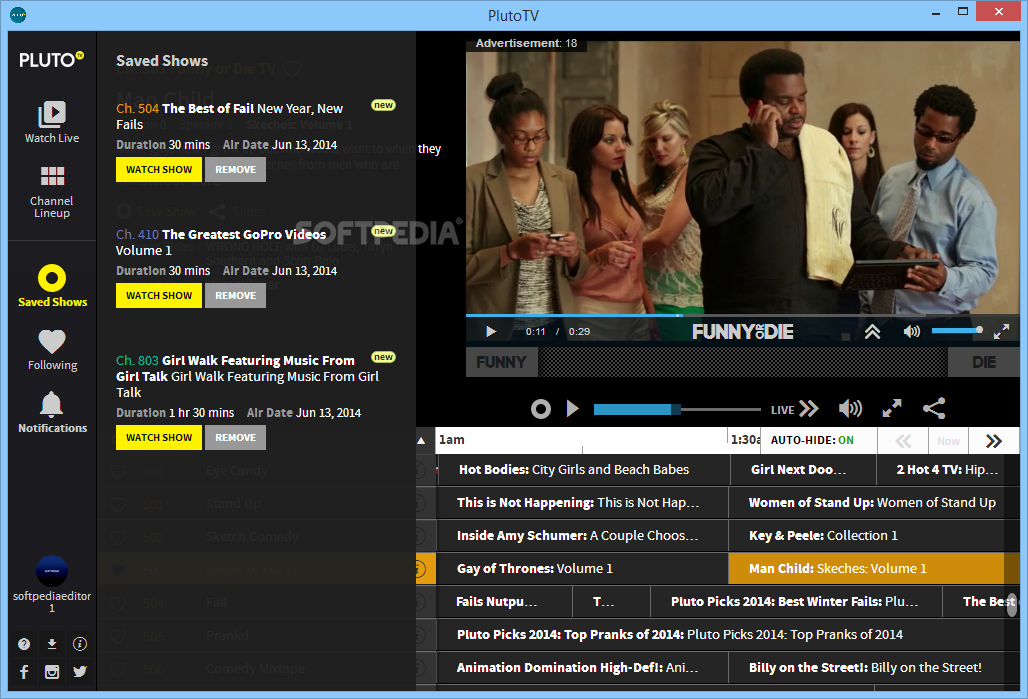Viewport: 1028px width, 699px height.
Task: Remove The Greatest GoPro Videos show
Action: pos(235,295)
